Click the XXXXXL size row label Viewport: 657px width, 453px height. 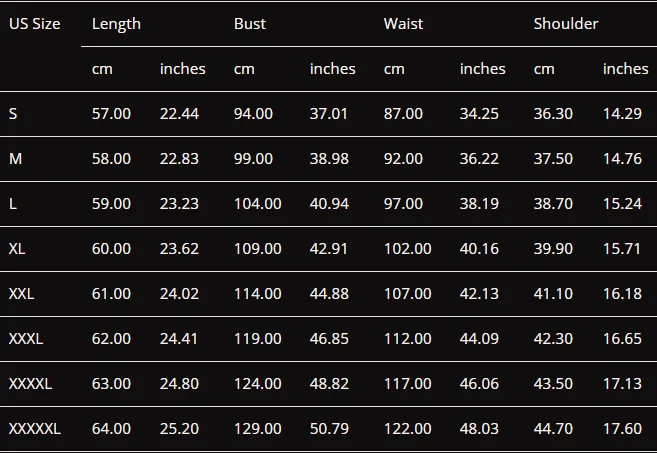[35, 429]
